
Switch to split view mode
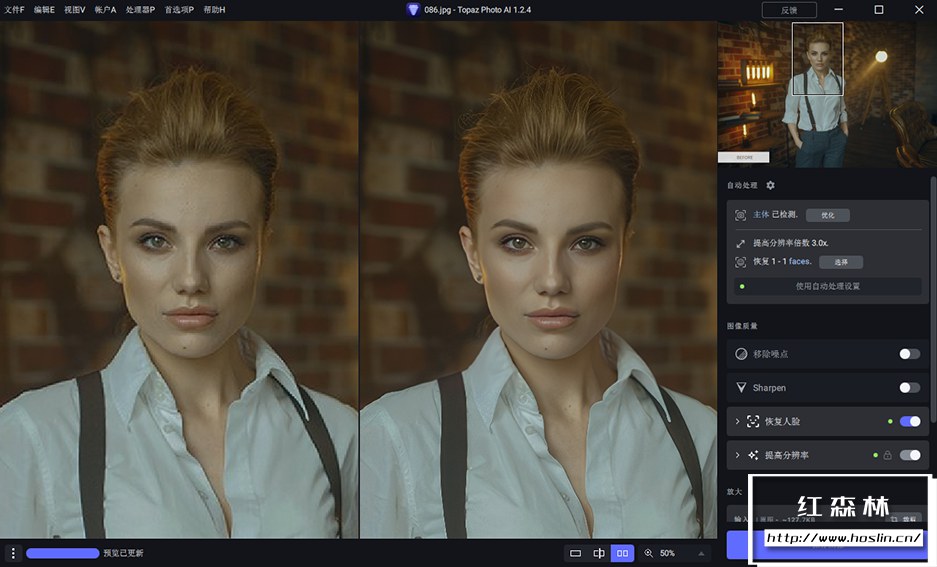click(599, 553)
